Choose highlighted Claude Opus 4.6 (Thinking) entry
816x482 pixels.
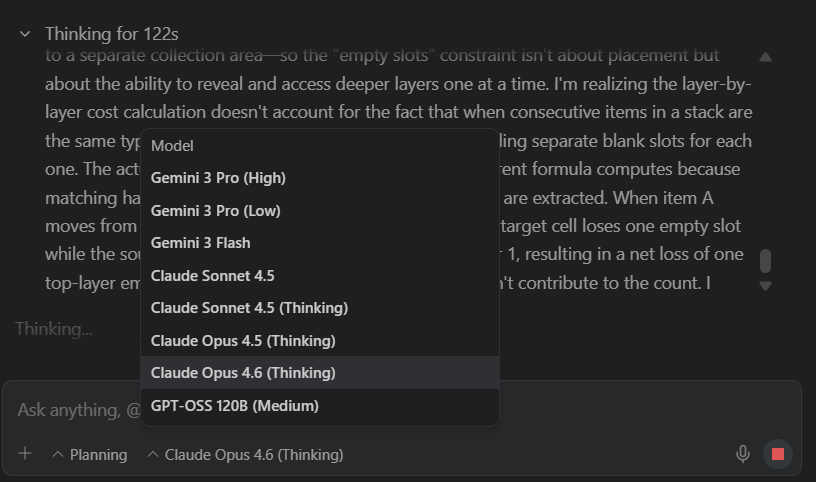click(x=320, y=373)
